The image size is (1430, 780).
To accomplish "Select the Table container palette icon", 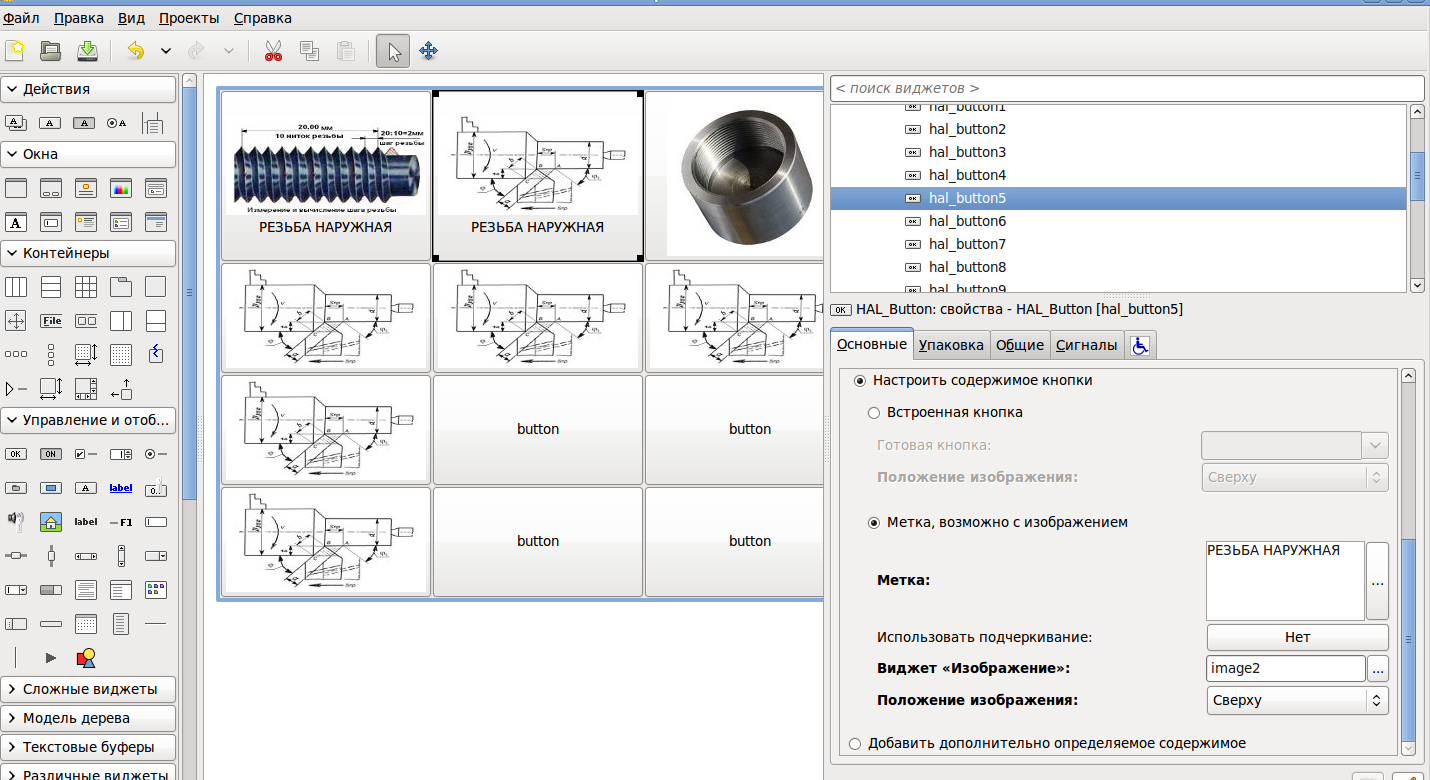I will (x=86, y=287).
